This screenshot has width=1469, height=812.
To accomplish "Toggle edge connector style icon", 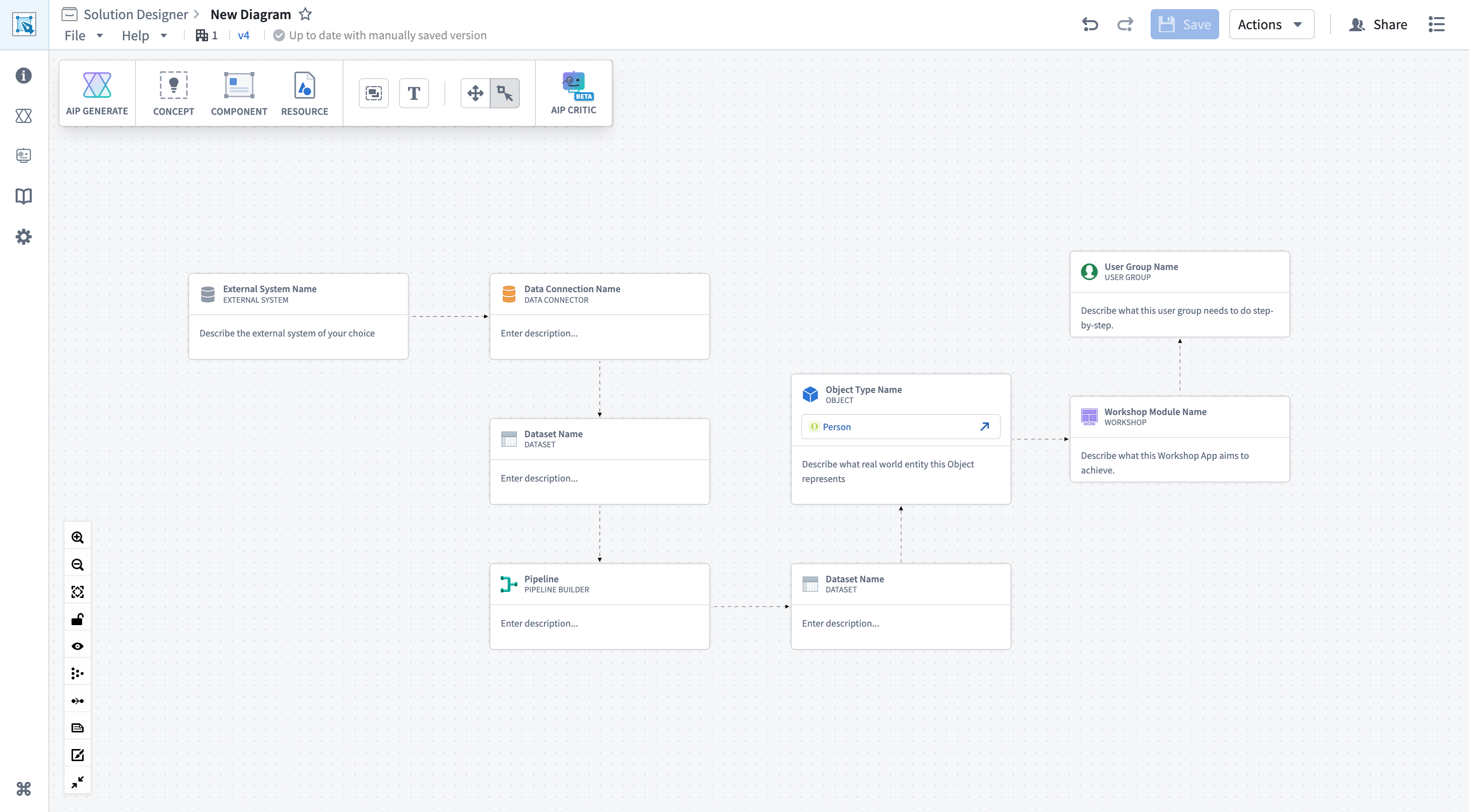I will (78, 701).
